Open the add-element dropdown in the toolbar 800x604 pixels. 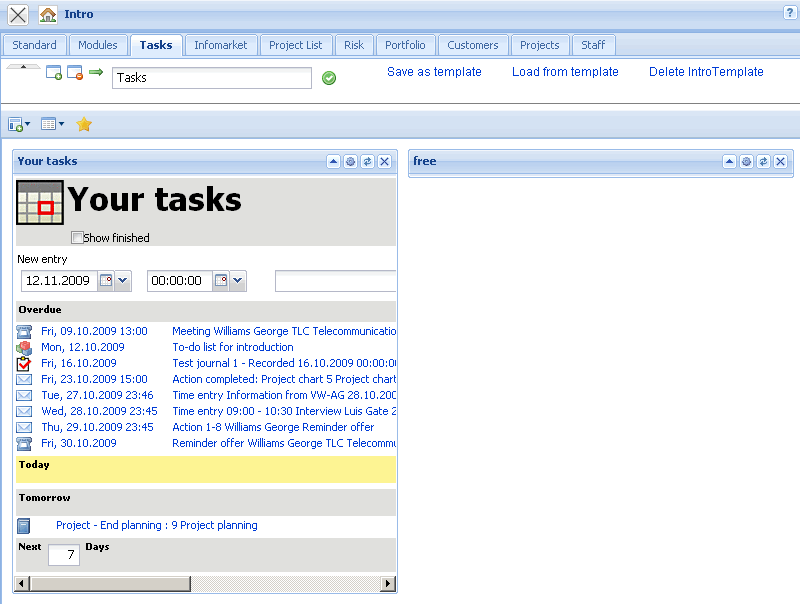pos(27,124)
